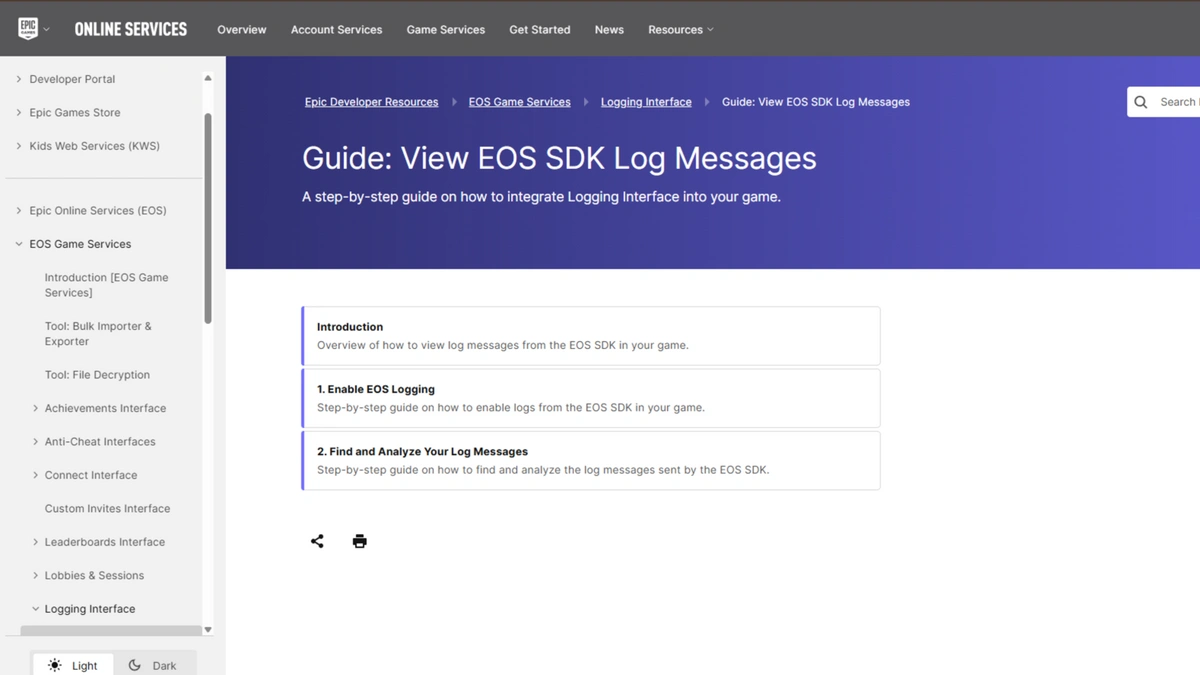Open the Resources dropdown menu
Viewport: 1200px width, 675px height.
[x=680, y=30]
